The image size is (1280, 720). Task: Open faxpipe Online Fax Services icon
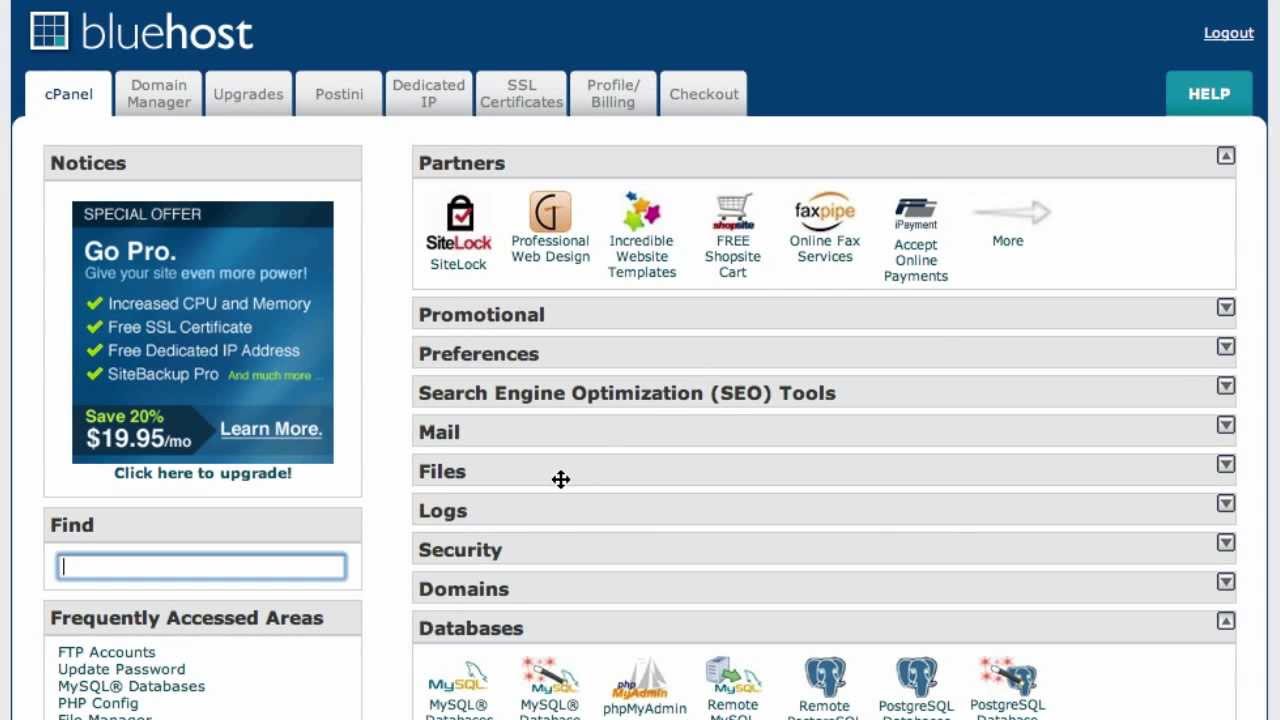click(x=825, y=211)
